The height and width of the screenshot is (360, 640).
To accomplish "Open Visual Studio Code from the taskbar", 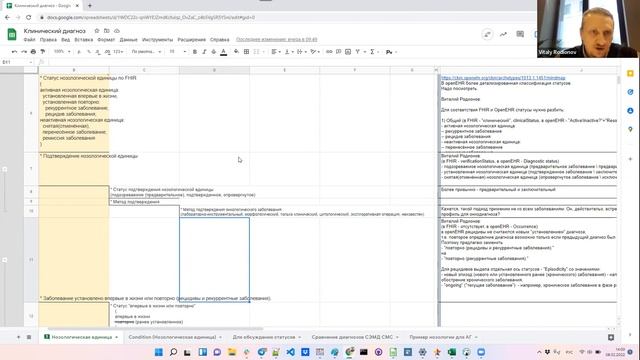I will [290, 352].
